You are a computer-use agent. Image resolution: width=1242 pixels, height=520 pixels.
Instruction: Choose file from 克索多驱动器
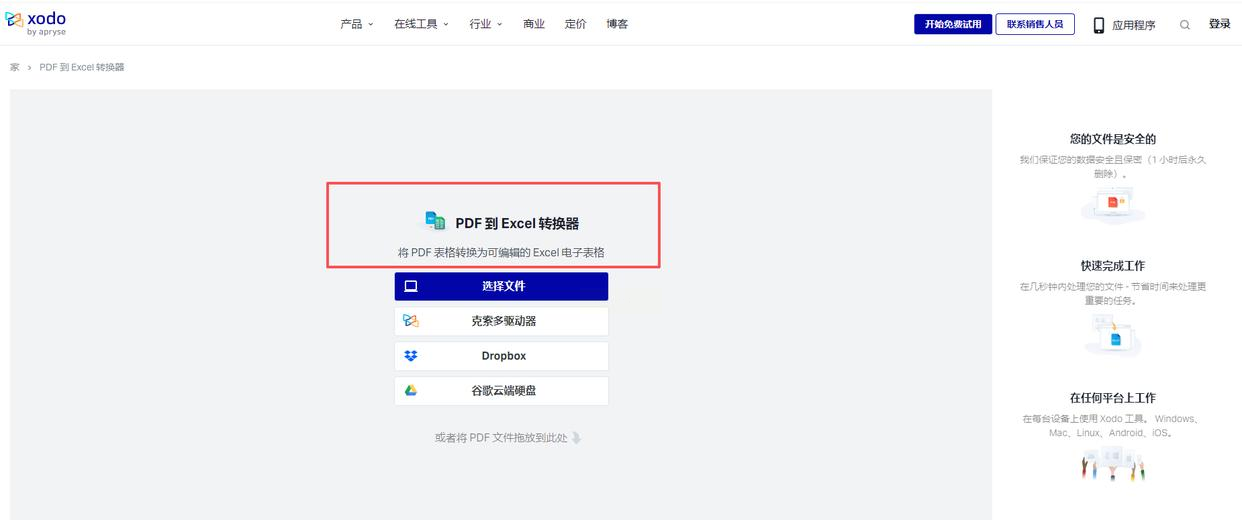(501, 321)
